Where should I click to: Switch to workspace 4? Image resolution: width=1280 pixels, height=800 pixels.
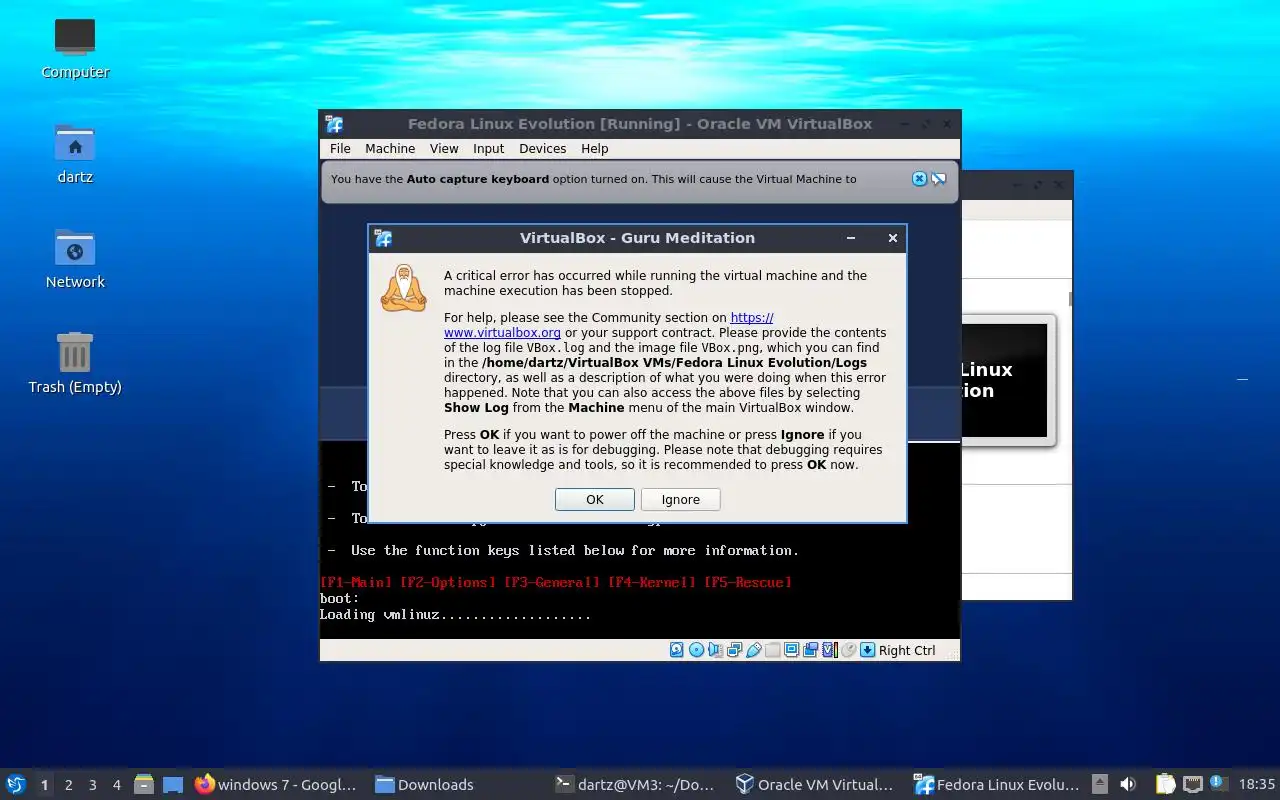(x=116, y=785)
